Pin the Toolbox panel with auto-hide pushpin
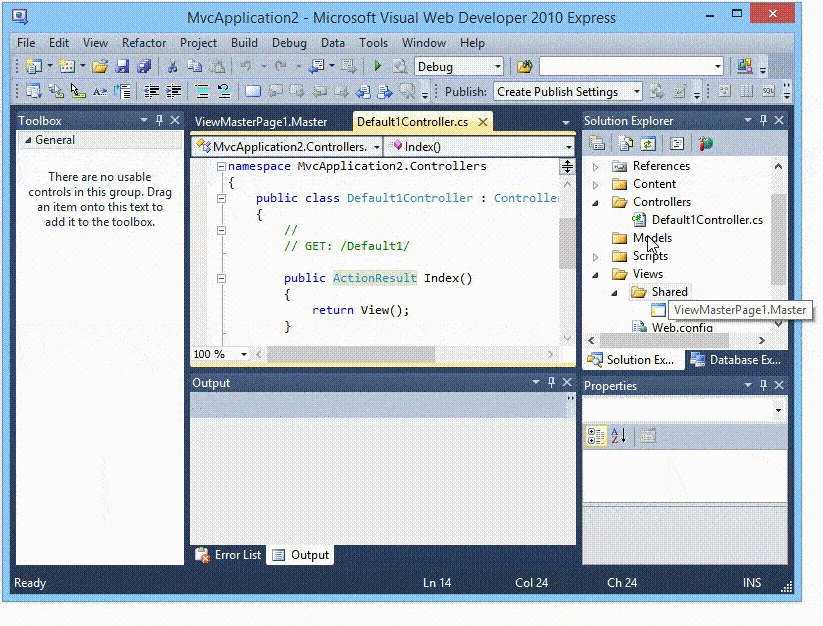 [160, 120]
